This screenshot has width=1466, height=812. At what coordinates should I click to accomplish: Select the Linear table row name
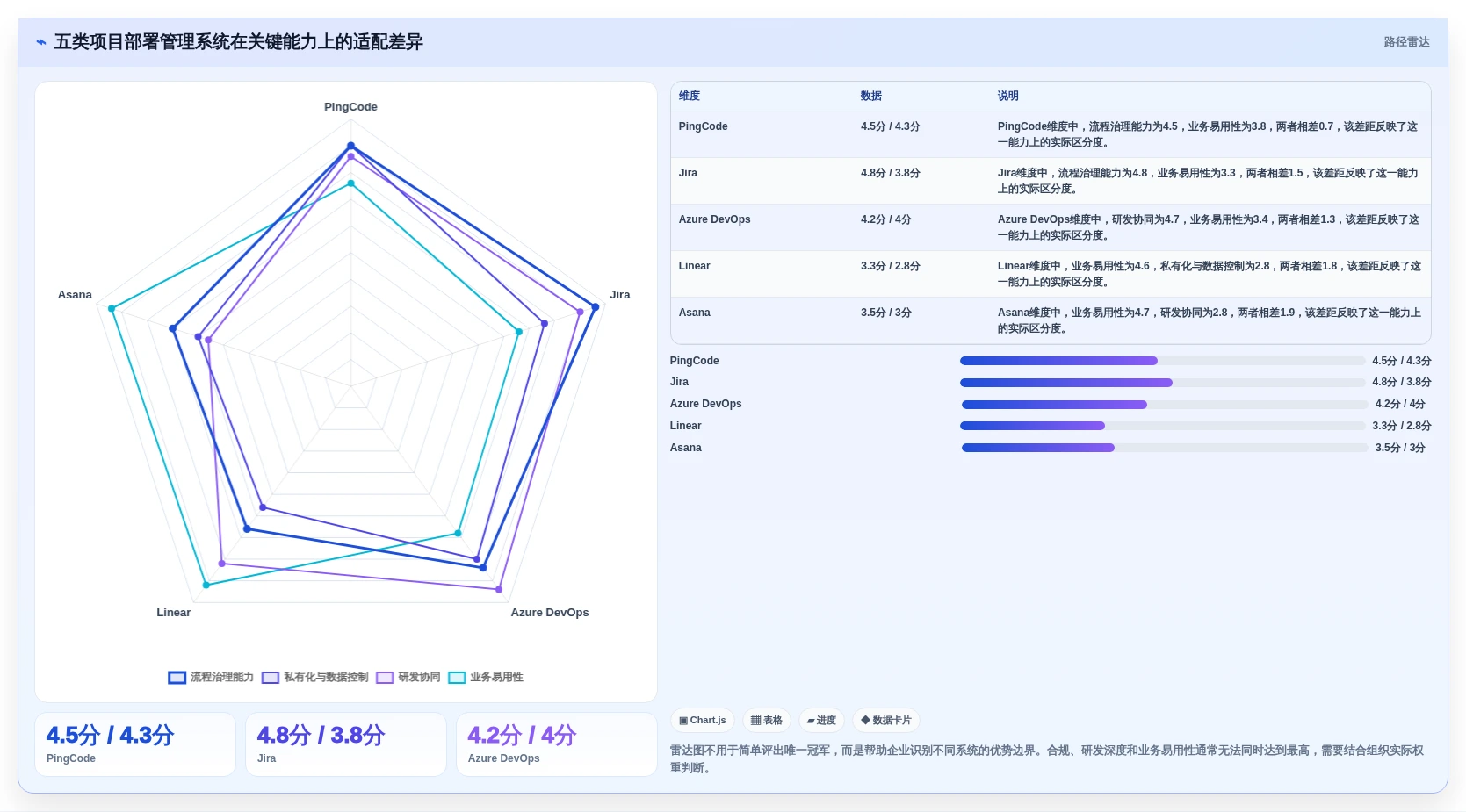694,266
